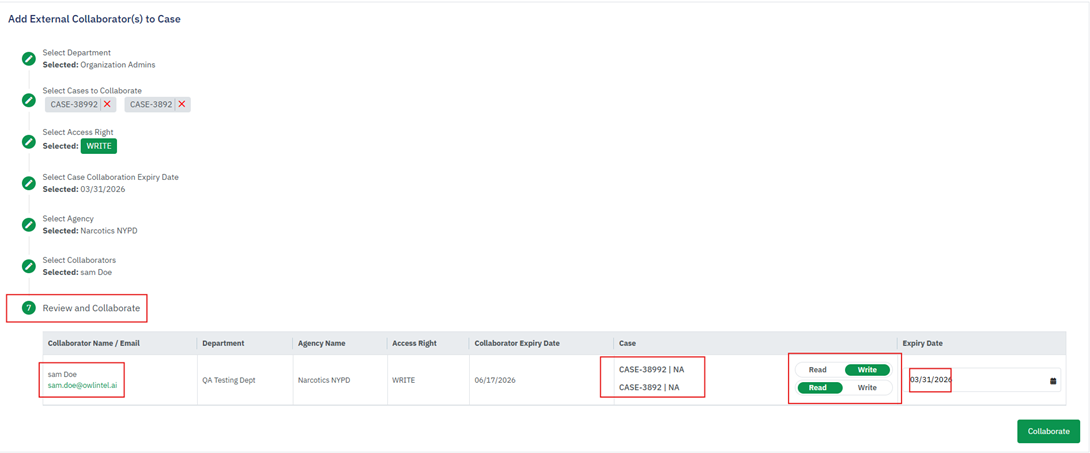Edit the Select Access Right step icon

click(29, 141)
